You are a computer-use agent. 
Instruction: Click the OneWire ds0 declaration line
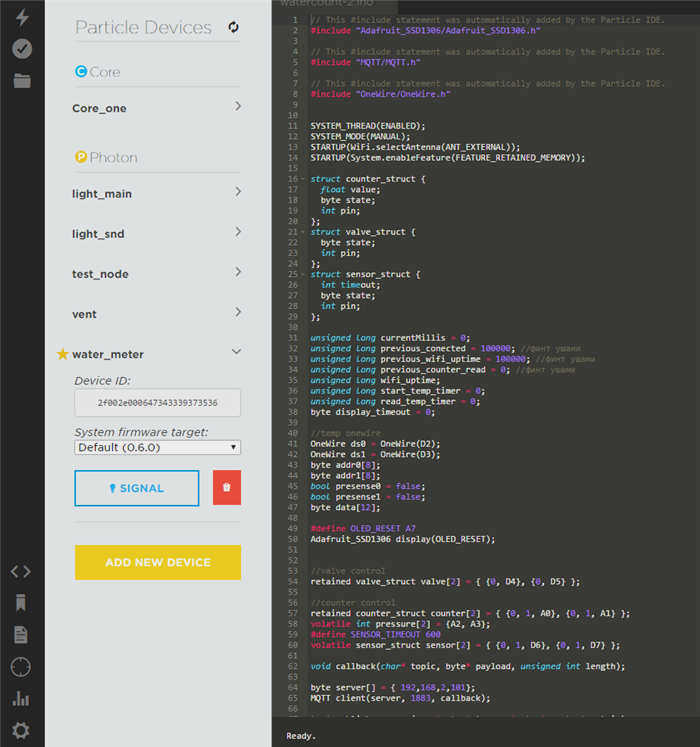[375, 444]
